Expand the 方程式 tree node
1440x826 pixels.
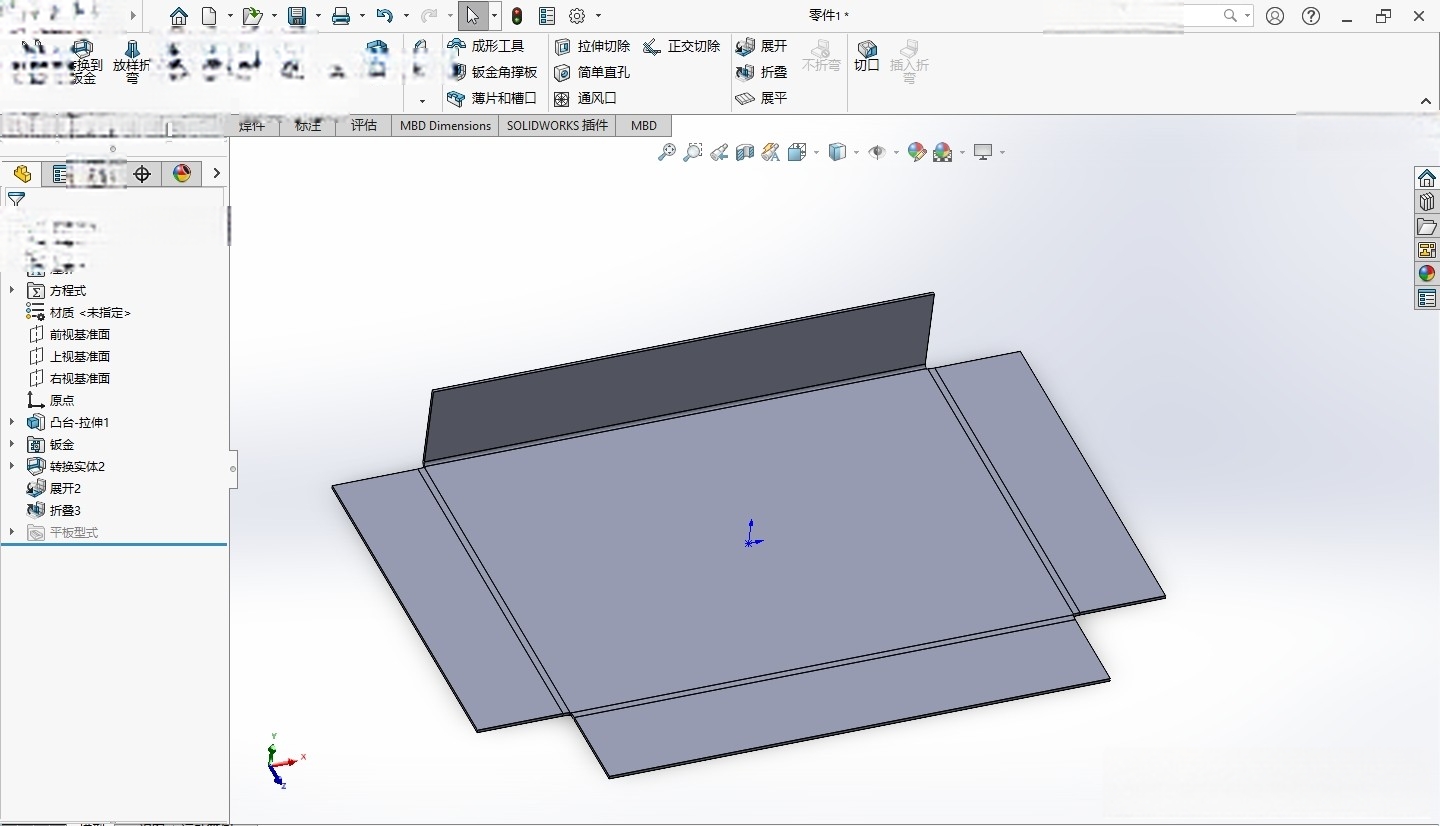point(12,290)
